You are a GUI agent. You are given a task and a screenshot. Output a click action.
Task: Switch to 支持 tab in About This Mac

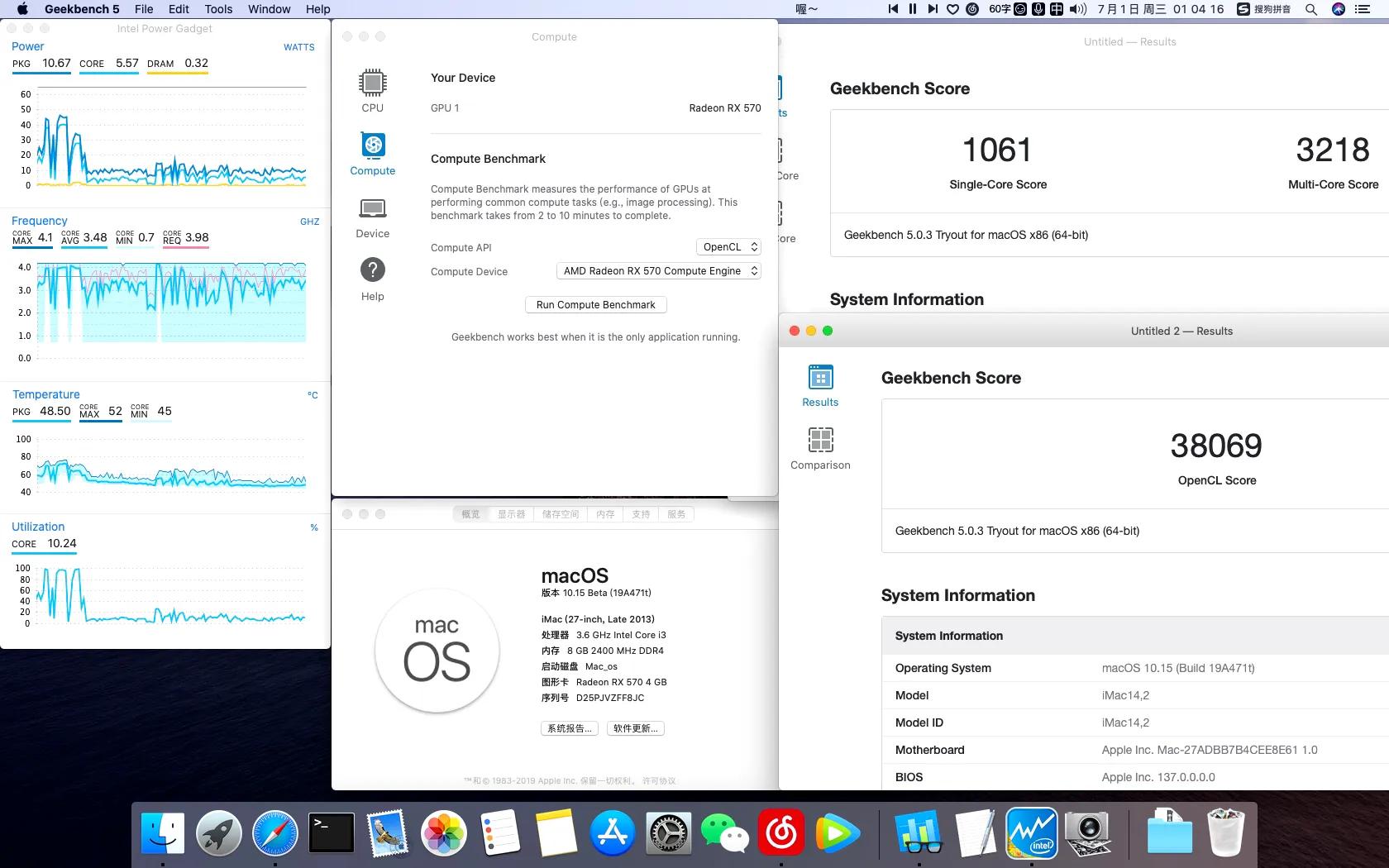641,514
